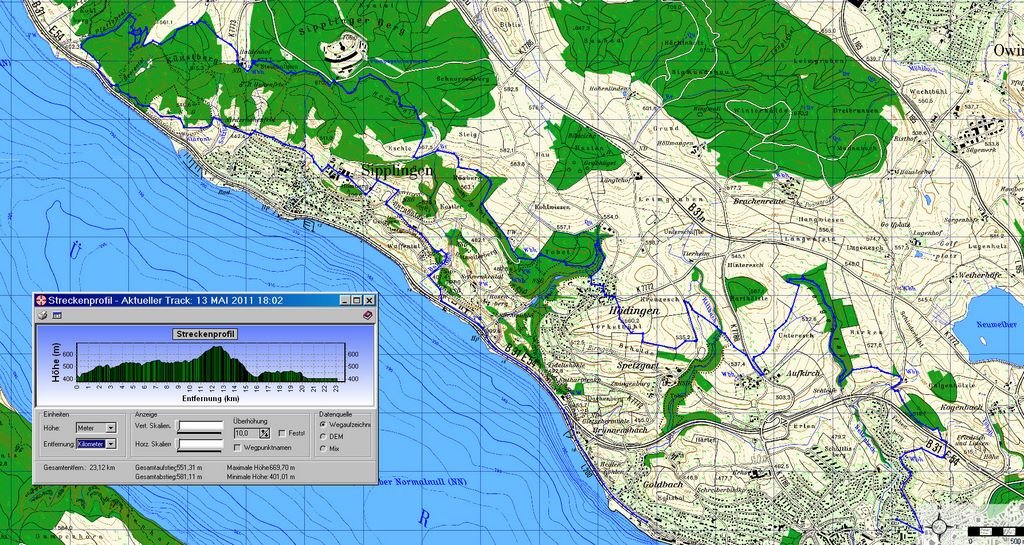Choose the Mix data source radio button

point(323,449)
